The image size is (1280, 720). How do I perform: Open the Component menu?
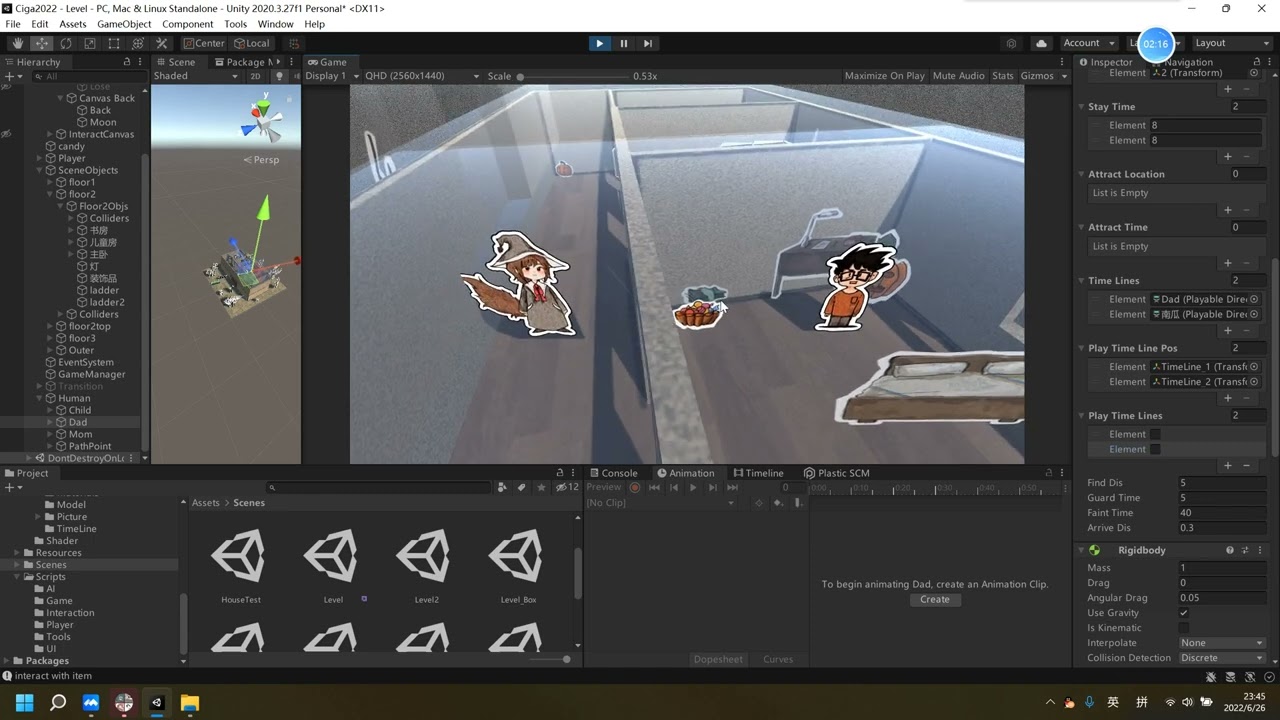[187, 24]
